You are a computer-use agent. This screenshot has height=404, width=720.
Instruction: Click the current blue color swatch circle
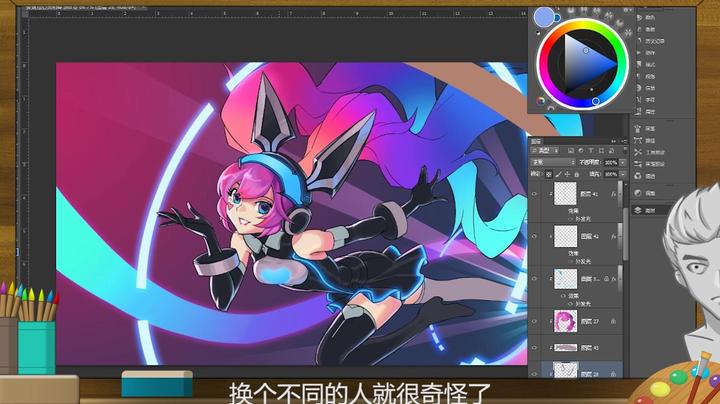pos(544,17)
